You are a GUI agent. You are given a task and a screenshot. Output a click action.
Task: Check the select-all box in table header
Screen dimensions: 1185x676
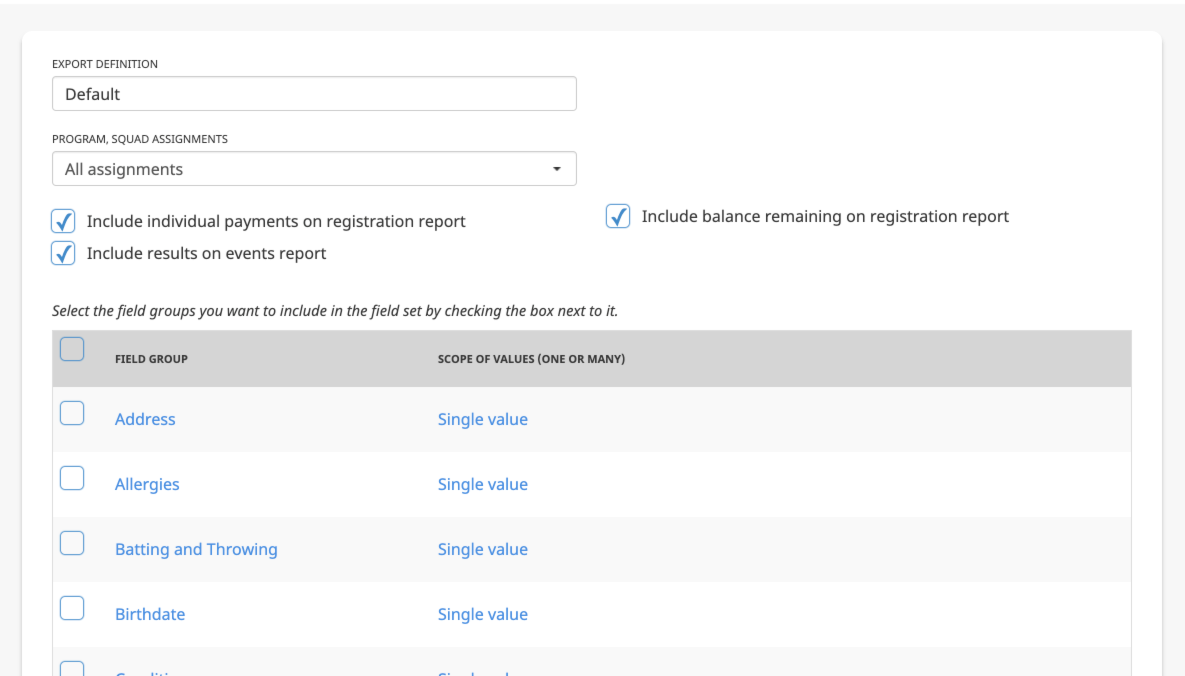point(72,349)
